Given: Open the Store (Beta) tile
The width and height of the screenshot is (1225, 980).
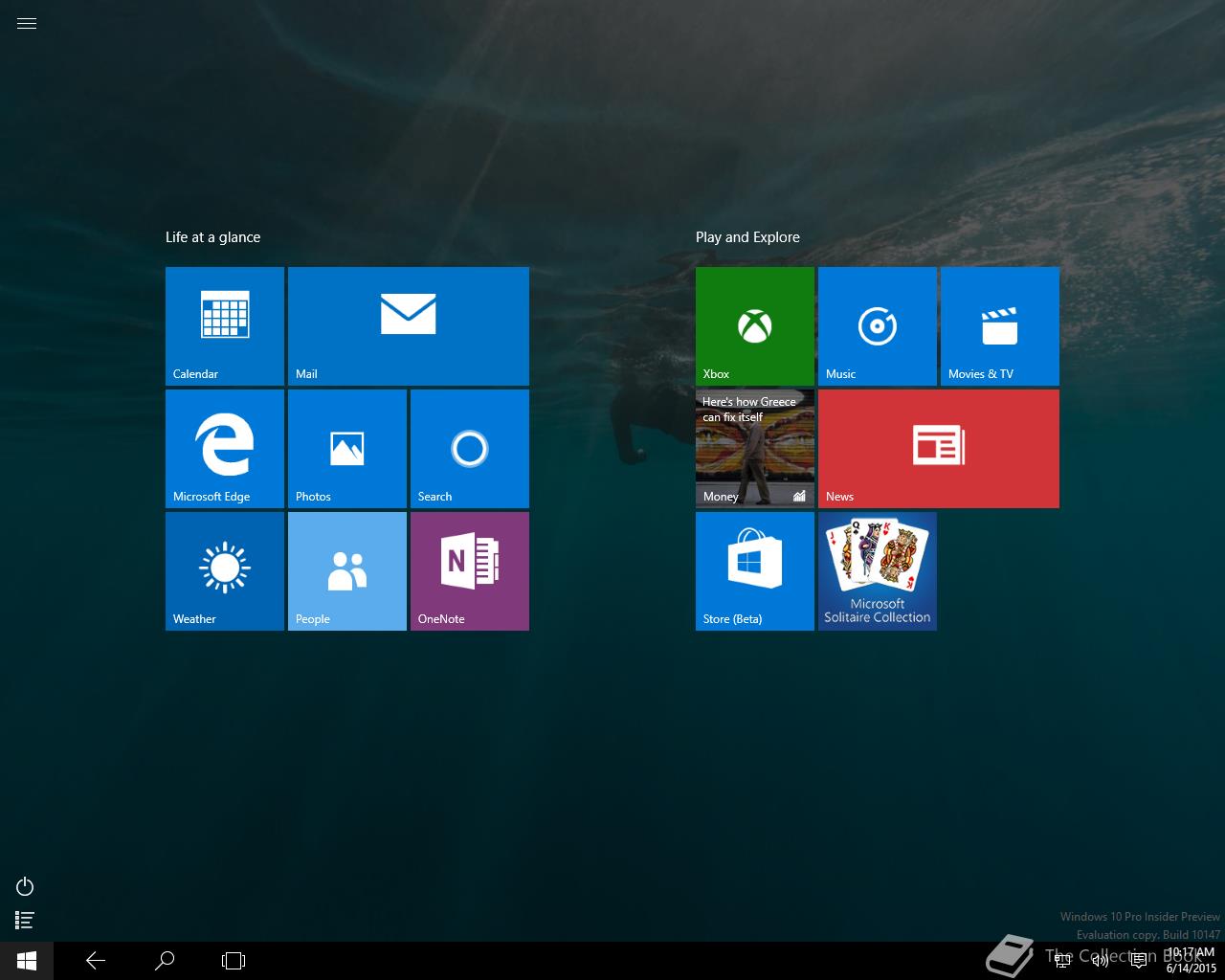Looking at the screenshot, I should [x=755, y=571].
